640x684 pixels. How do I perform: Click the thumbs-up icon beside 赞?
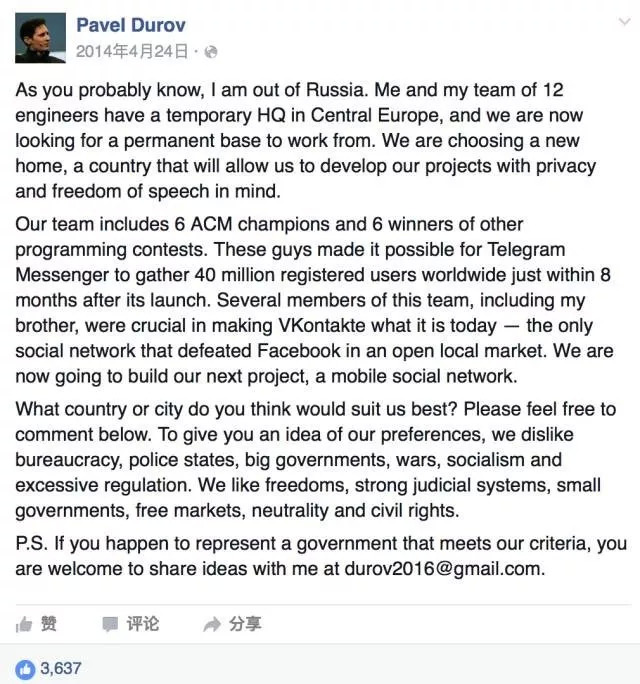(x=24, y=624)
